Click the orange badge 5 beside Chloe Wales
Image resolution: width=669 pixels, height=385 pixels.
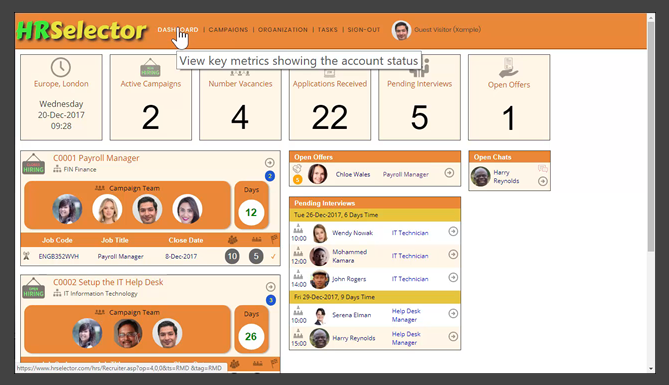(298, 180)
